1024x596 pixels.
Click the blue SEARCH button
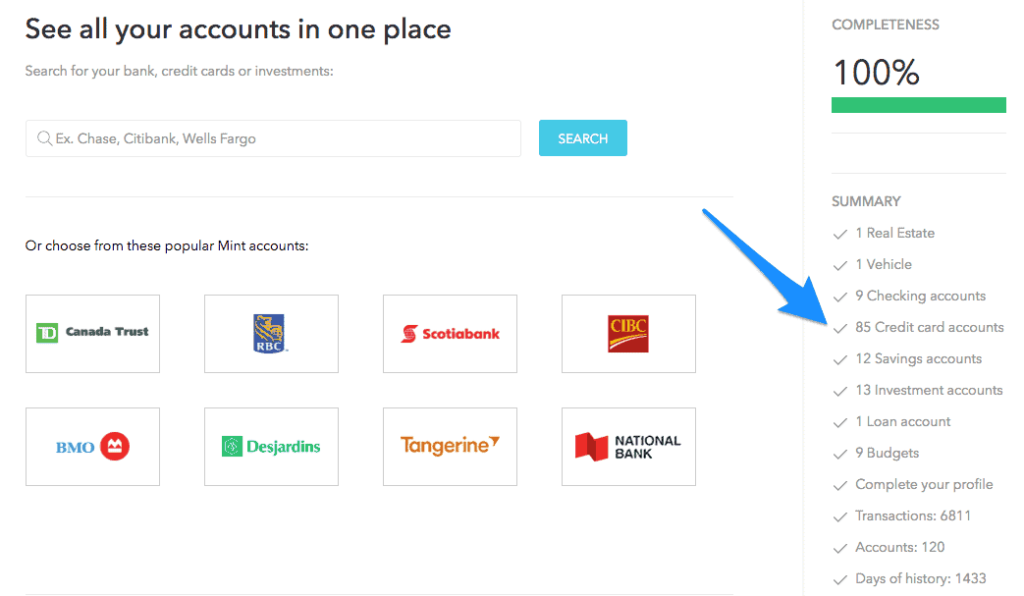(582, 139)
